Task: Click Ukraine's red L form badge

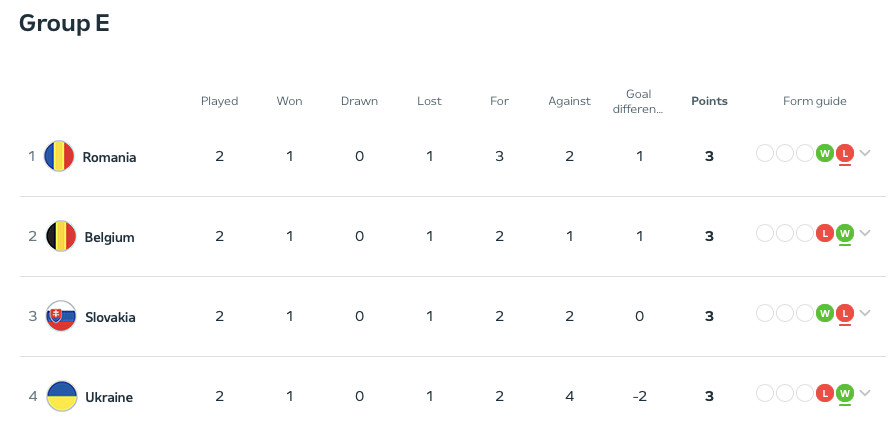Action: point(825,393)
